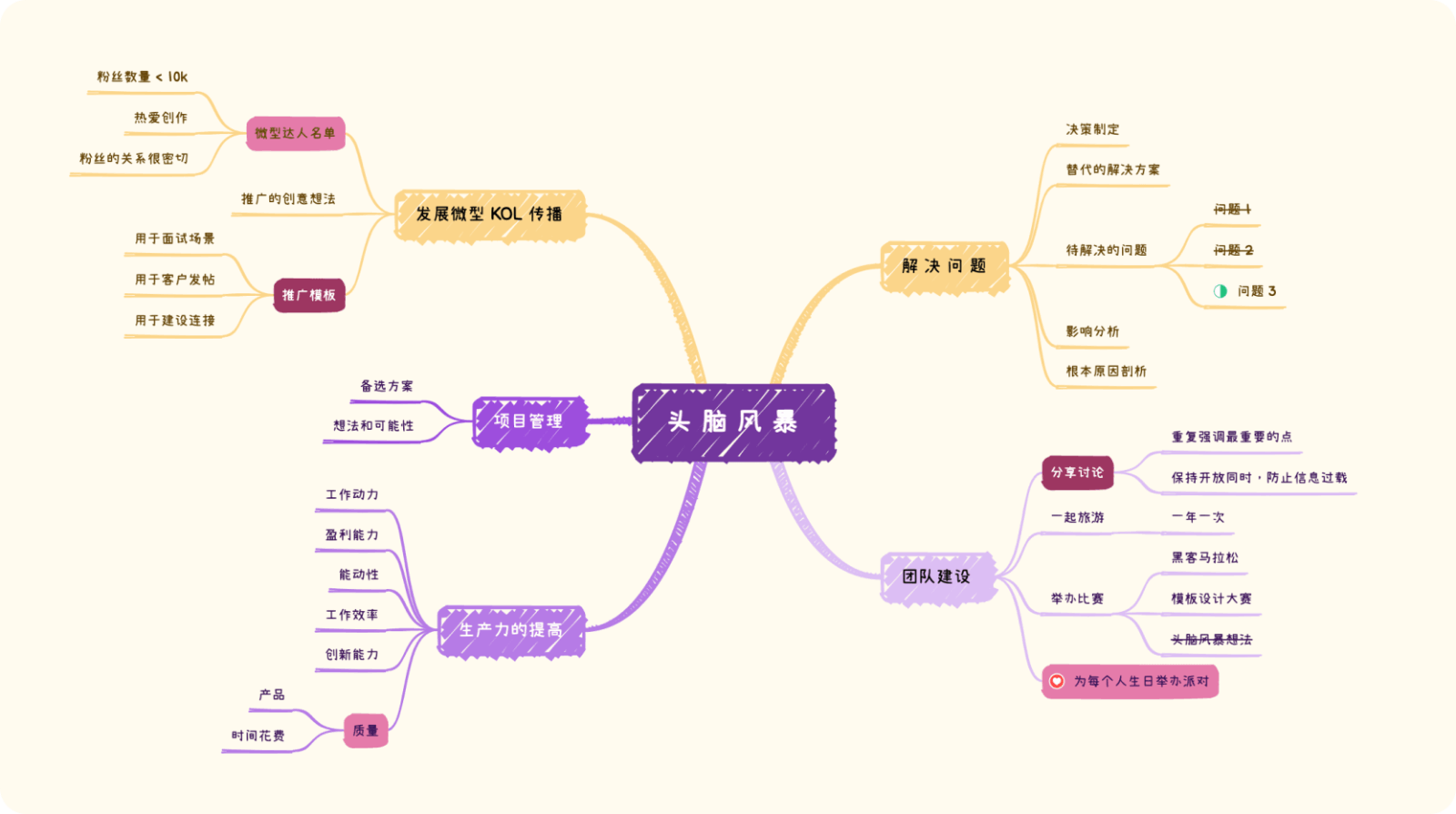Viewport: 1456px width, 814px height.
Task: Click the 根本原因剖析 subtopic
Action: [x=1107, y=371]
